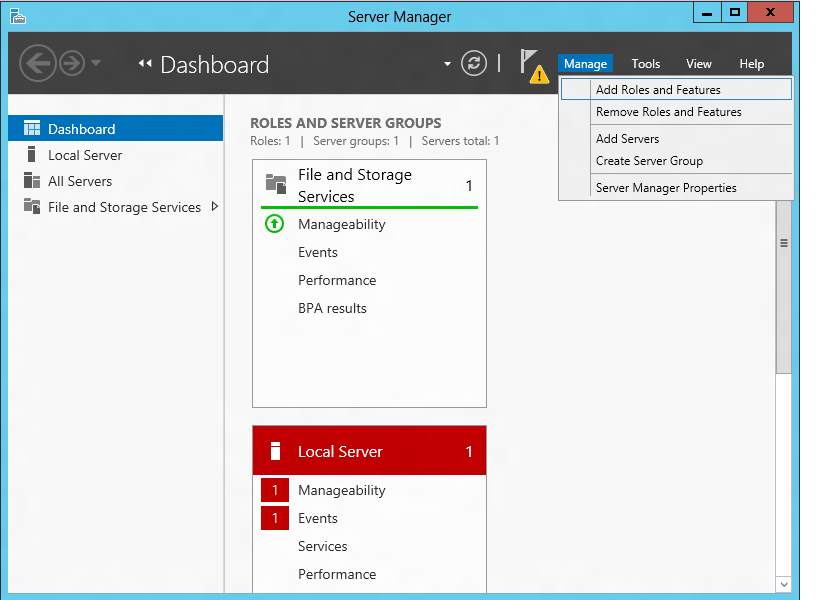The image size is (819, 600).
Task: Refresh the Server Manager dashboard
Action: pyautogui.click(x=474, y=63)
